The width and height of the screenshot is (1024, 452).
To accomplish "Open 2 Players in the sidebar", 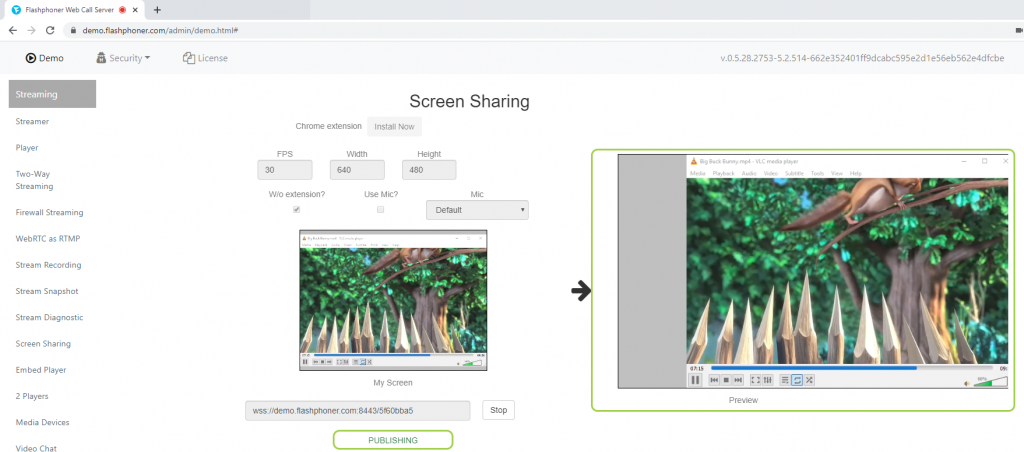I will click(32, 396).
